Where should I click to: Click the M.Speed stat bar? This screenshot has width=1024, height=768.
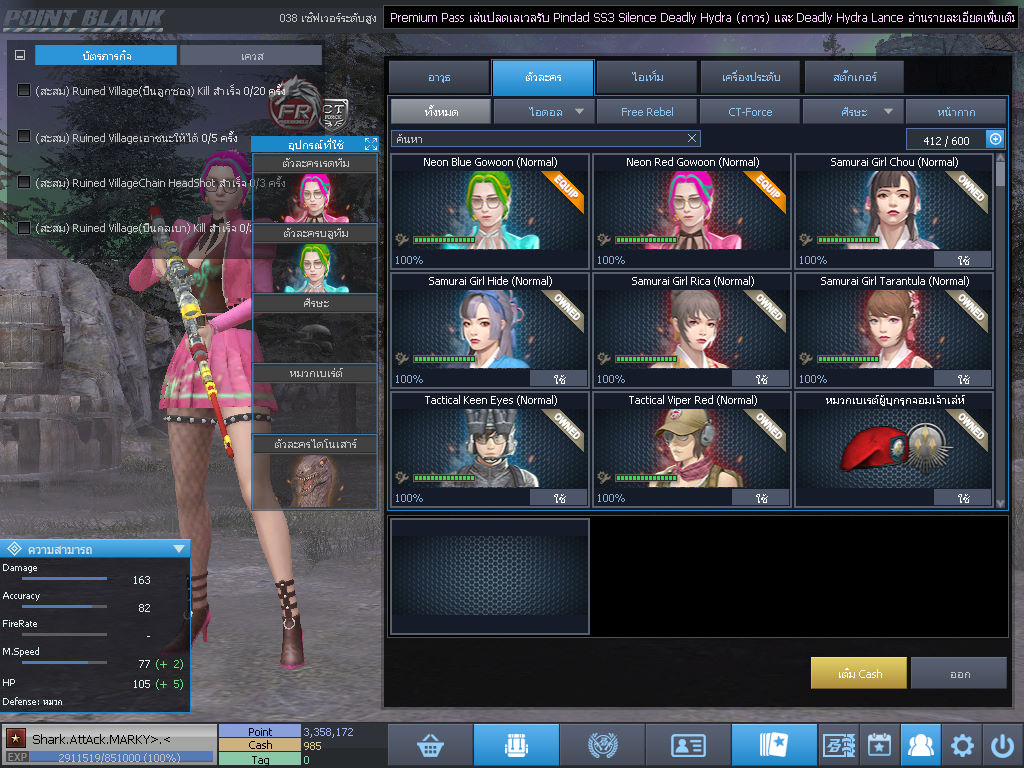64,662
